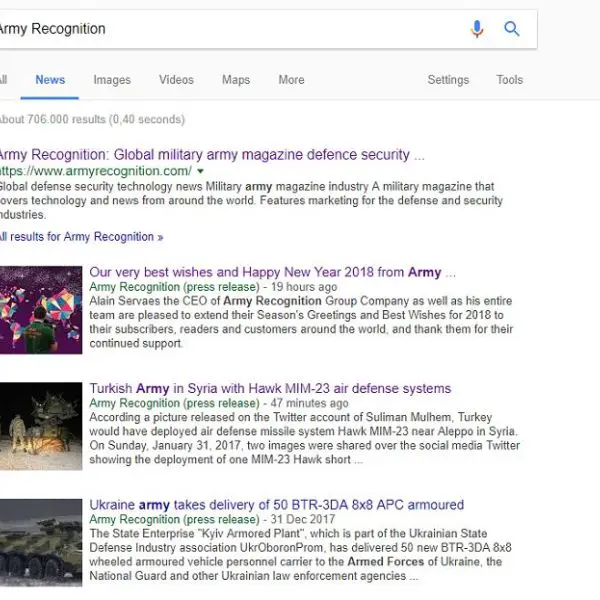Click the microphone voice search icon
Viewport: 600px width, 600px height.
[477, 29]
